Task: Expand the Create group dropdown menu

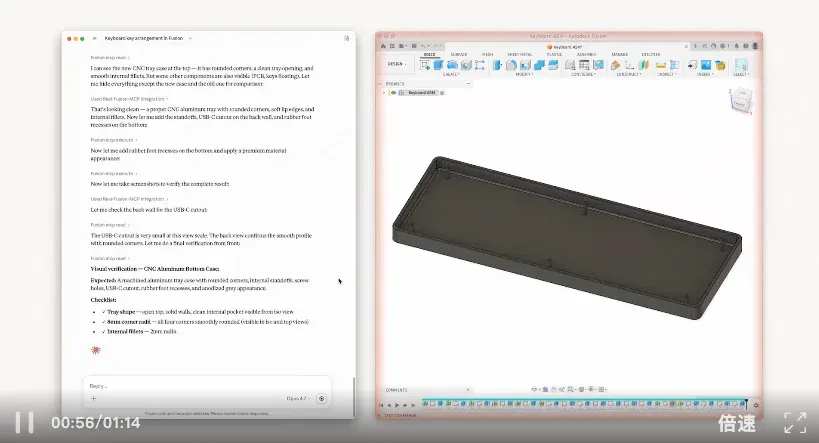Action: pyautogui.click(x=451, y=75)
